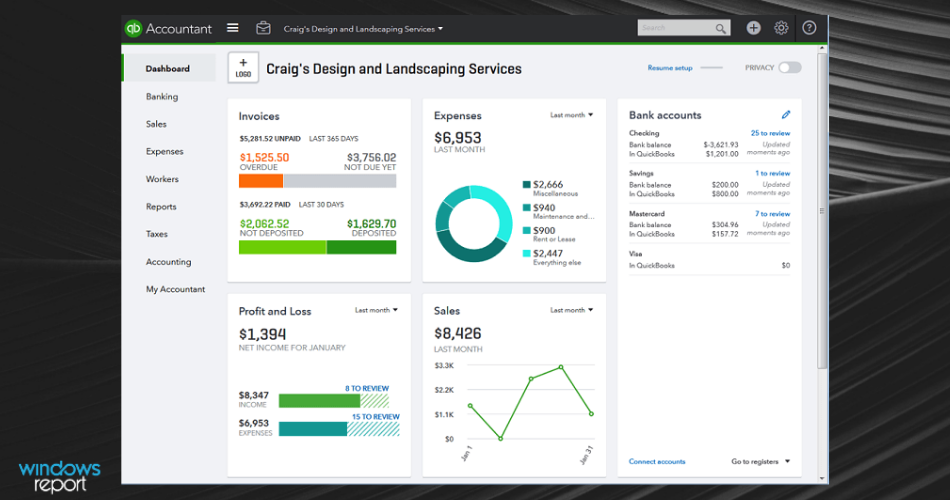The height and width of the screenshot is (500, 950).
Task: Click the $1,394 net income figure
Action: [262, 334]
